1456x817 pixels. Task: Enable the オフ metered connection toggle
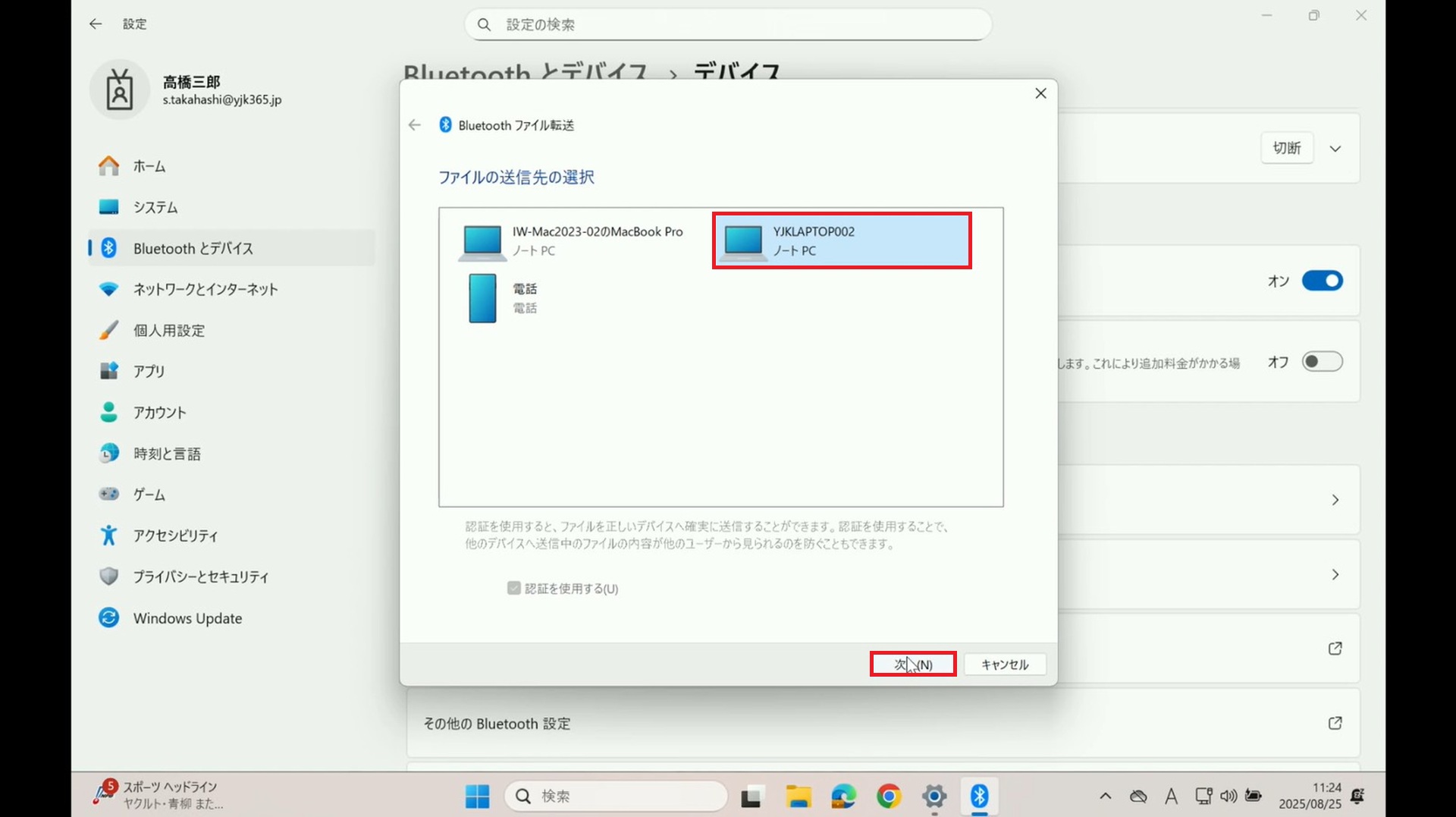1322,362
